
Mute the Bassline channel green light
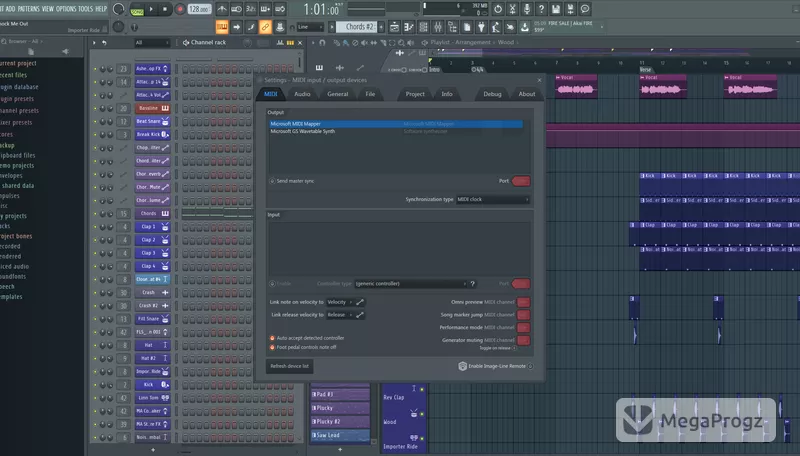95,109
